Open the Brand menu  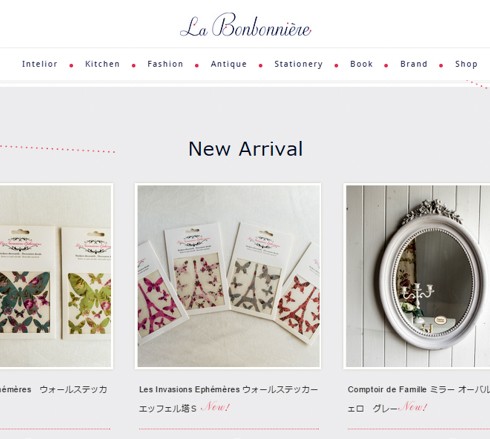coord(414,64)
